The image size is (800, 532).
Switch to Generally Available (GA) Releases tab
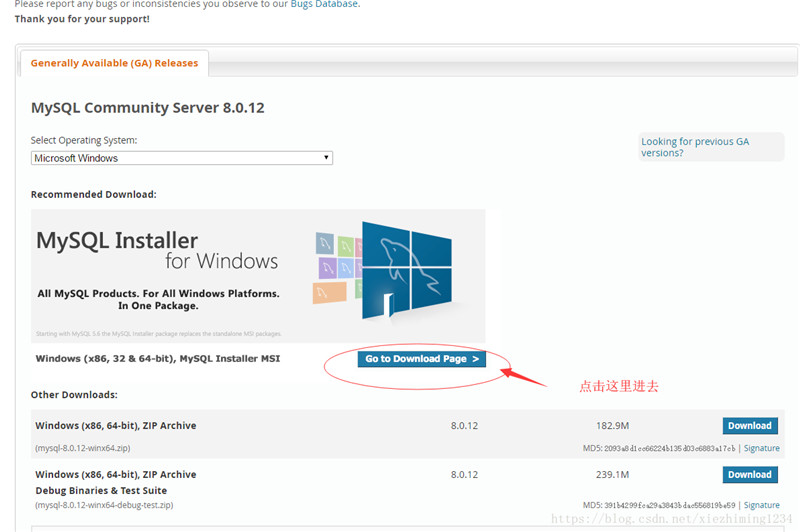pyautogui.click(x=114, y=63)
